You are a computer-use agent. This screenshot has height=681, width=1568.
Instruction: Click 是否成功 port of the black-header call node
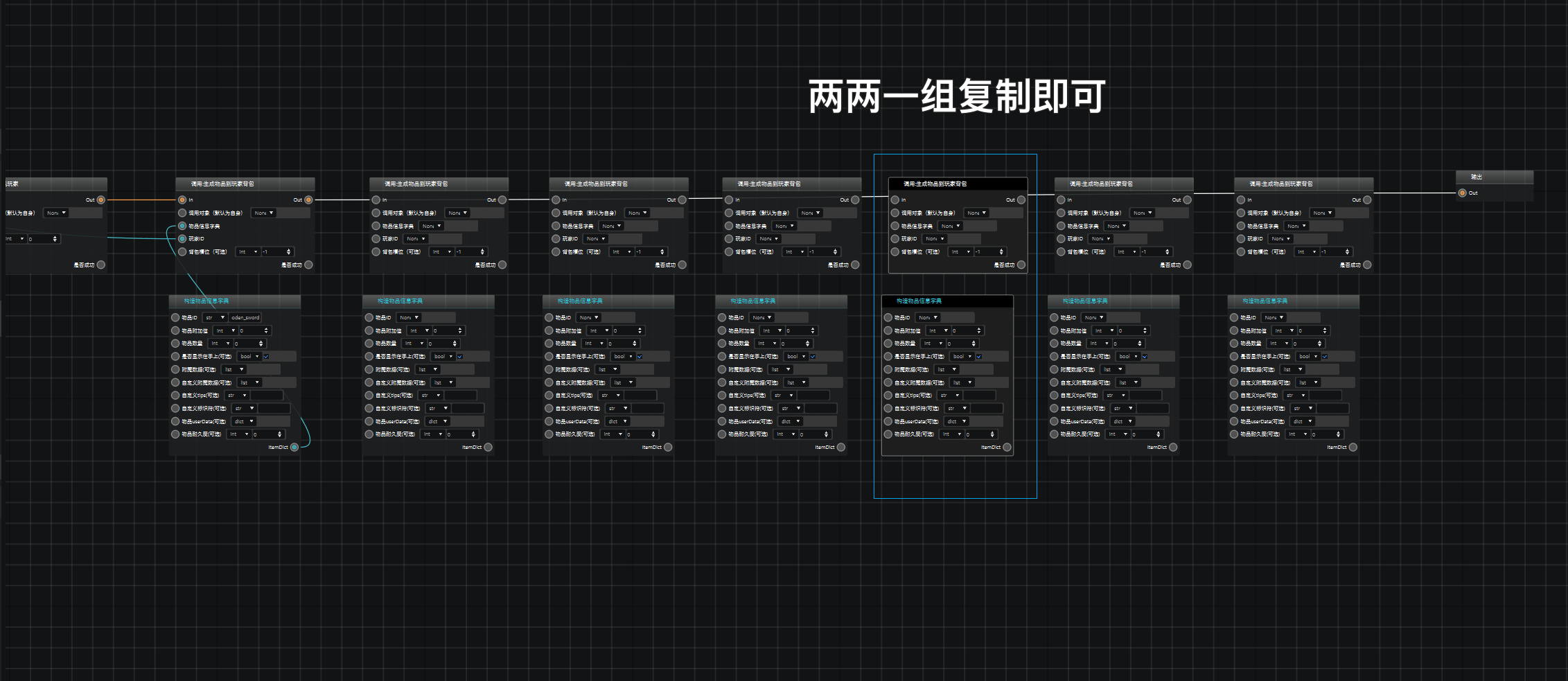click(x=1021, y=265)
